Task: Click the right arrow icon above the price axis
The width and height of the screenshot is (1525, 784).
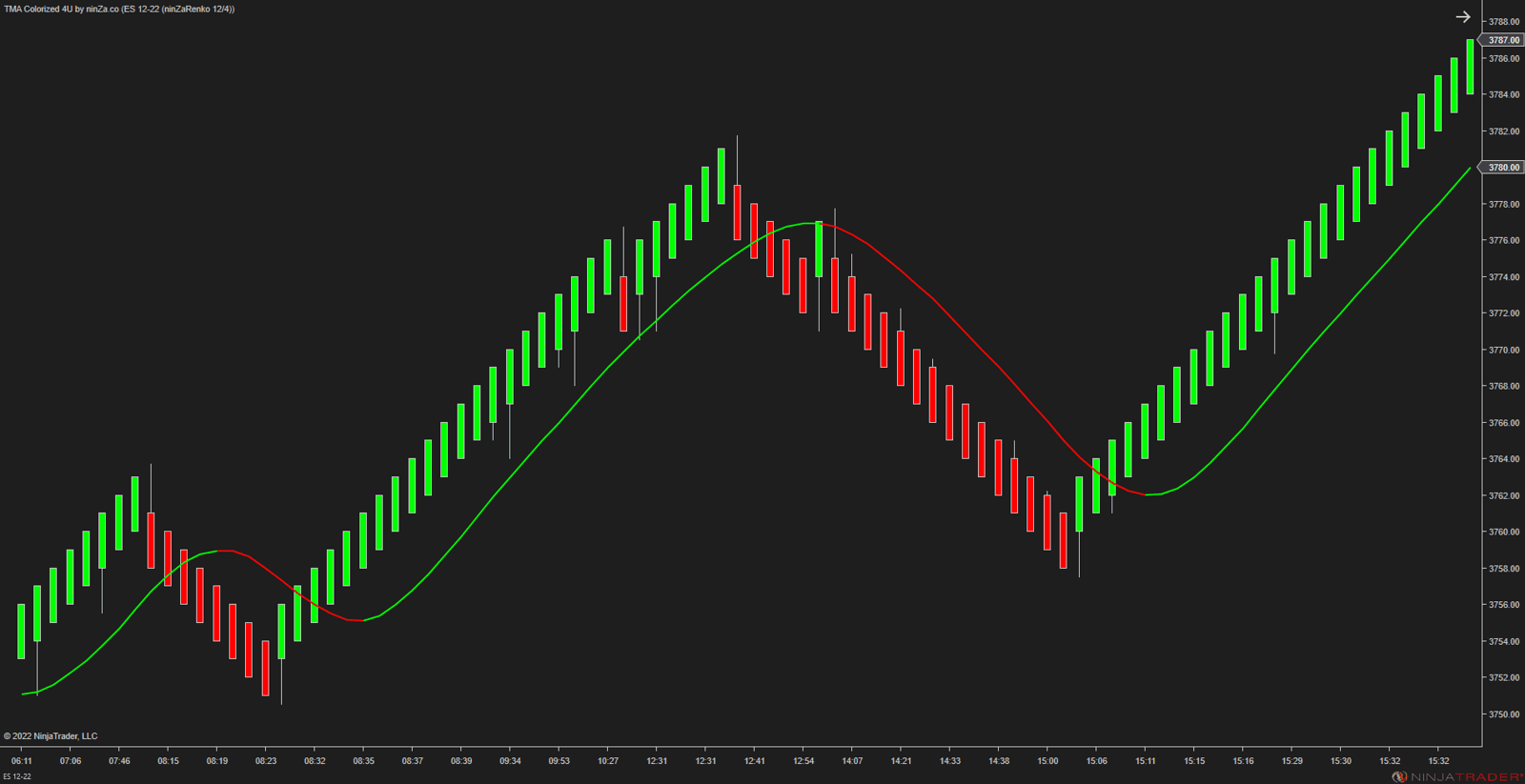Action: click(1462, 17)
